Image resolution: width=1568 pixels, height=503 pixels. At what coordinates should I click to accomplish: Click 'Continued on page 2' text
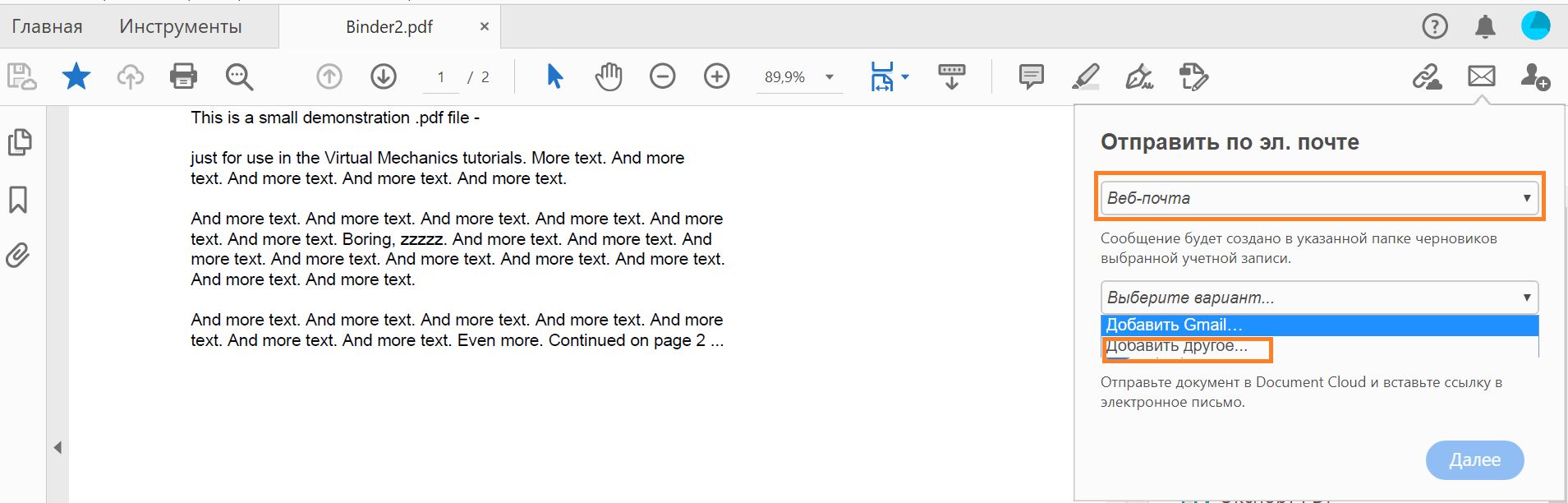click(x=627, y=340)
